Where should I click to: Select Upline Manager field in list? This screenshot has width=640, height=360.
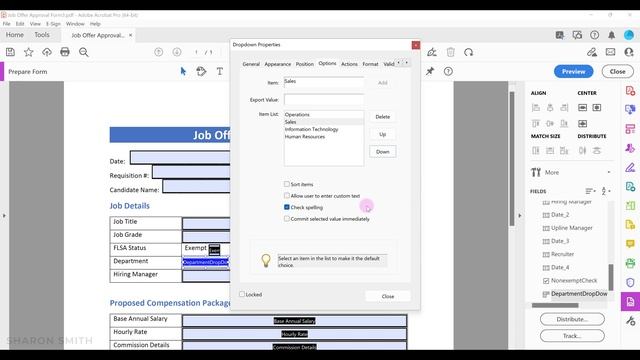tap(571, 228)
